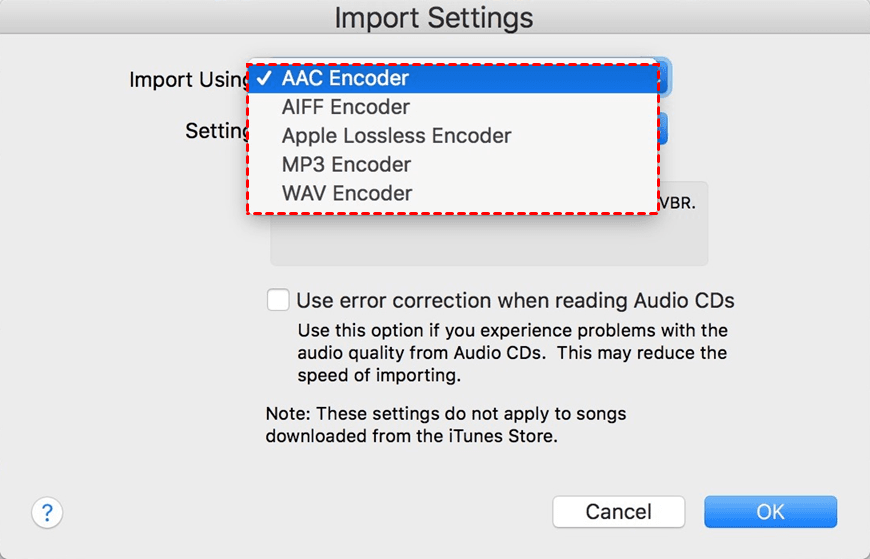Open help via the question mark icon
The image size is (870, 559).
[47, 512]
